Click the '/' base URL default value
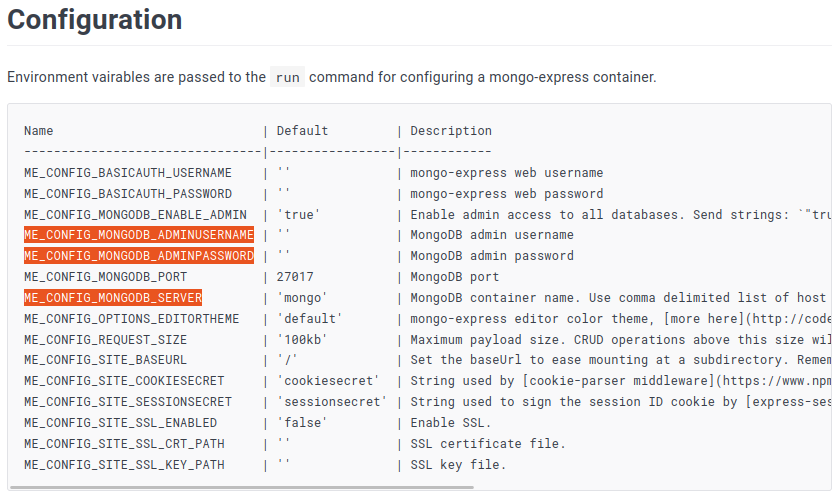The height and width of the screenshot is (496, 838). 288,360
